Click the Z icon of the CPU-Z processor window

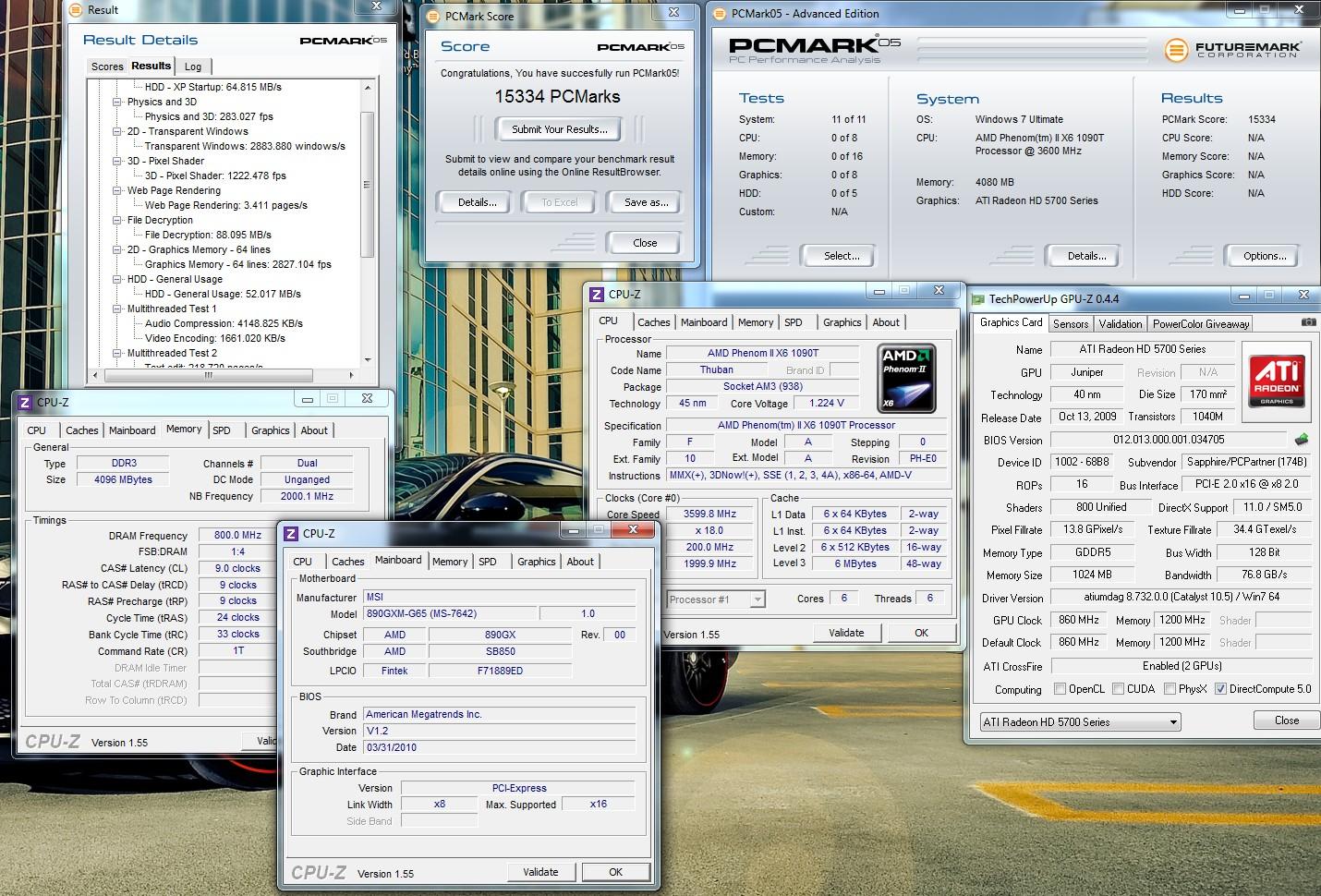click(x=597, y=294)
